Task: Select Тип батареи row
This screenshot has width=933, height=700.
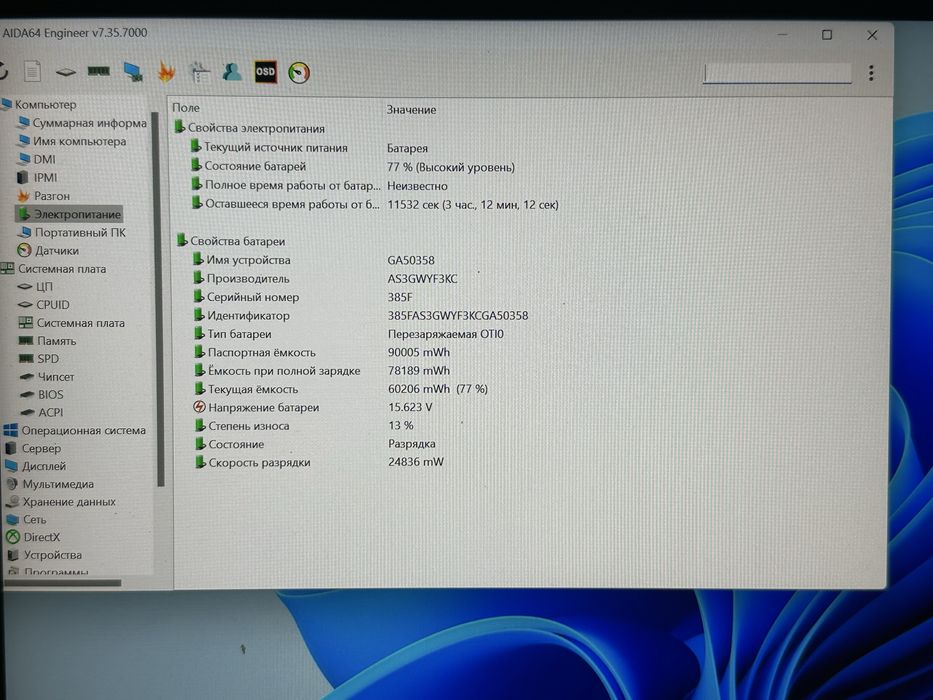Action: (x=349, y=334)
